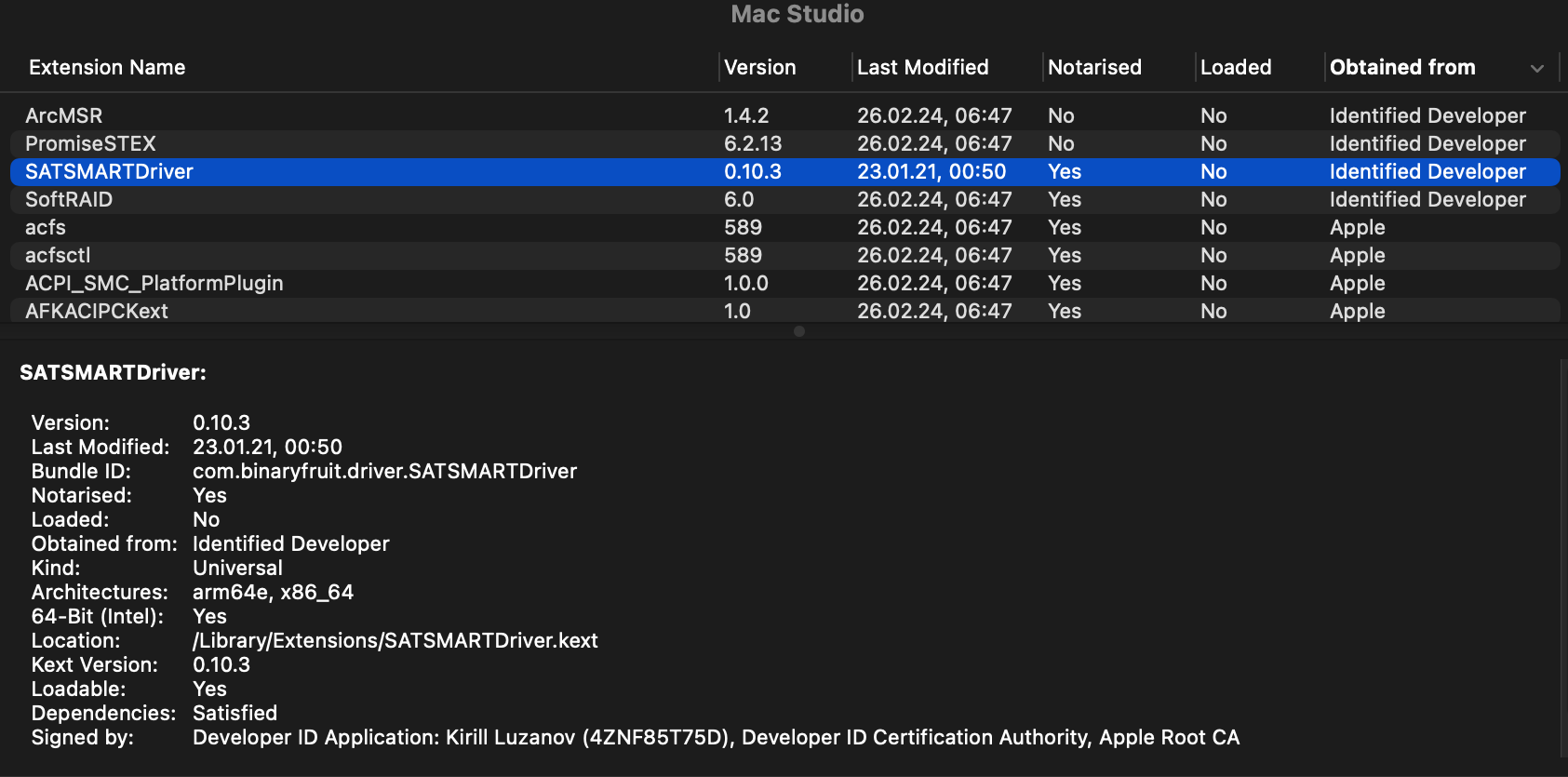Screen dimensions: 1568x777
Task: Click version 6.0 of SoftRAID
Action: click(x=739, y=200)
